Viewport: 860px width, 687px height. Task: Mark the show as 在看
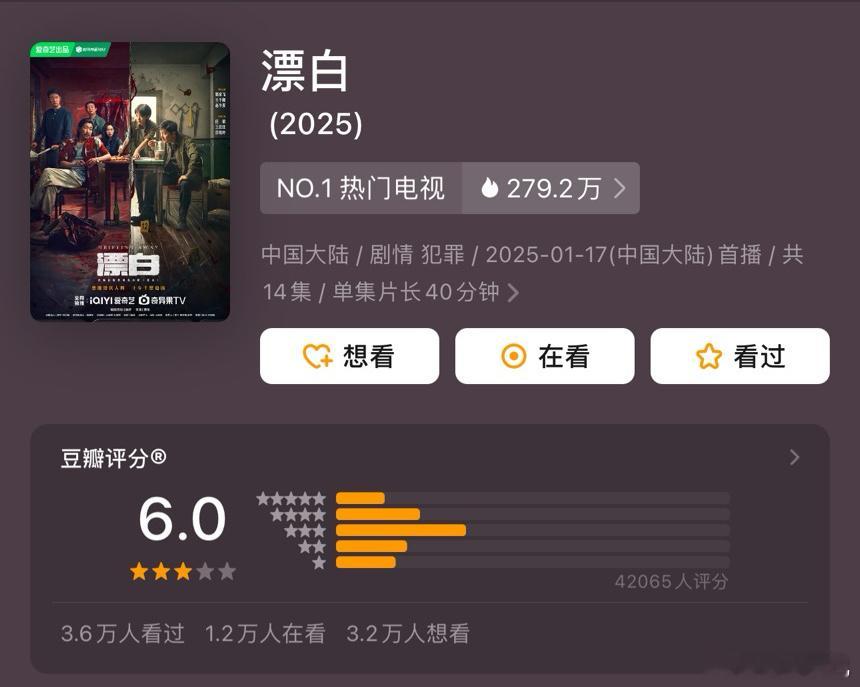[545, 356]
